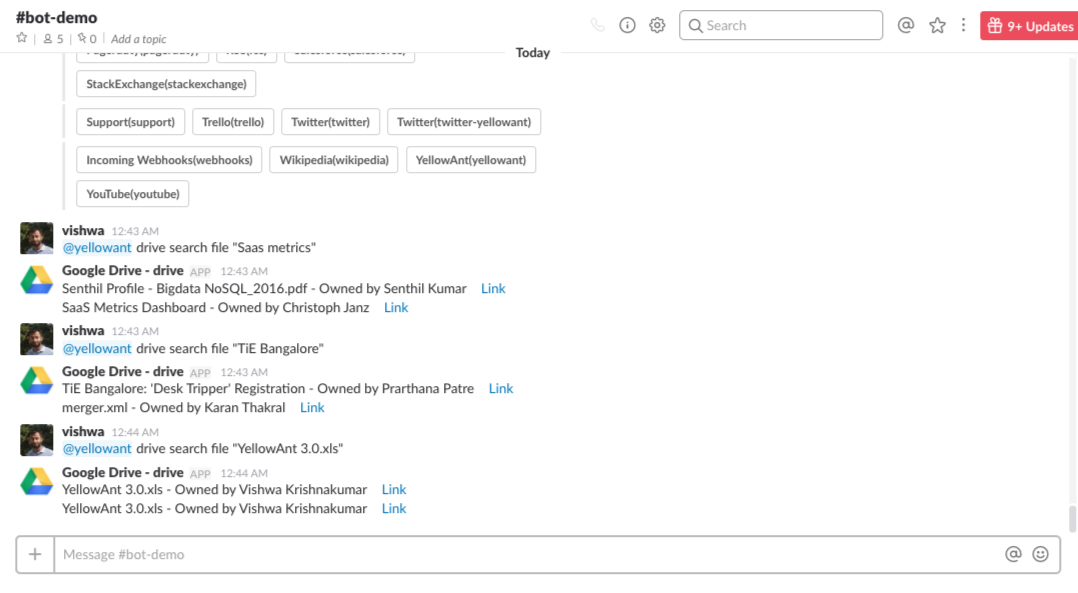Select the Trello(trello) button
Image resolution: width=1078 pixels, height=593 pixels.
point(233,122)
